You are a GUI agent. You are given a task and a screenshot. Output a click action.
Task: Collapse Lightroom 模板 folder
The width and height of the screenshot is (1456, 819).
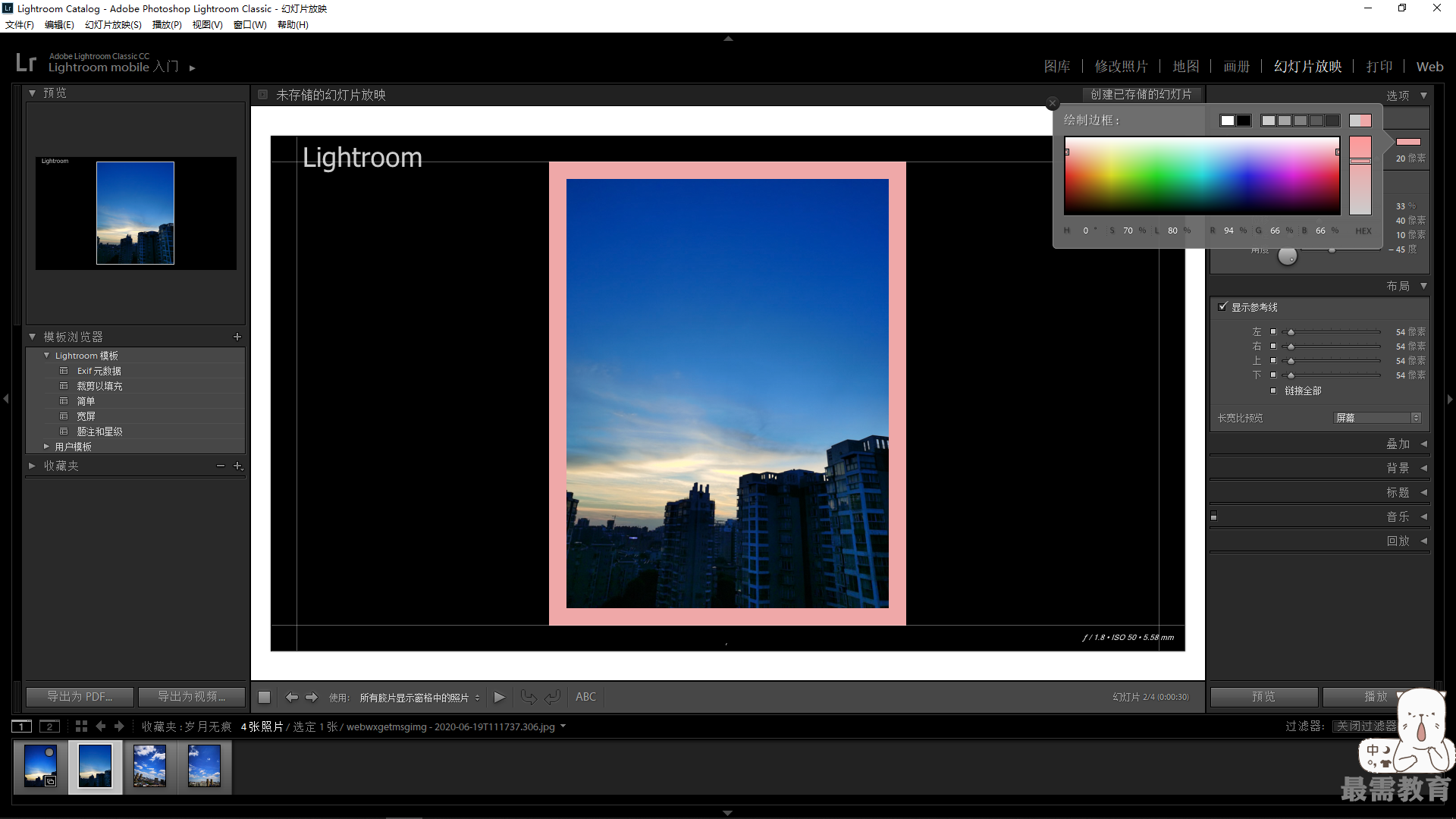[46, 356]
